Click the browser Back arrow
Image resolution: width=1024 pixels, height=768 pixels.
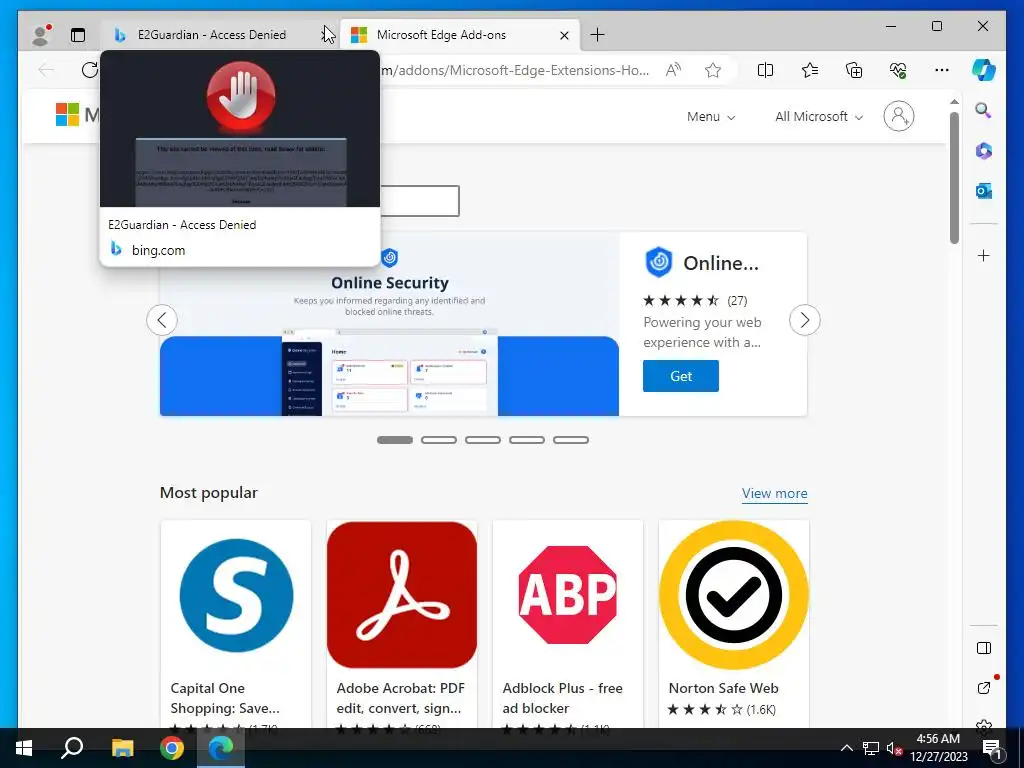46,70
